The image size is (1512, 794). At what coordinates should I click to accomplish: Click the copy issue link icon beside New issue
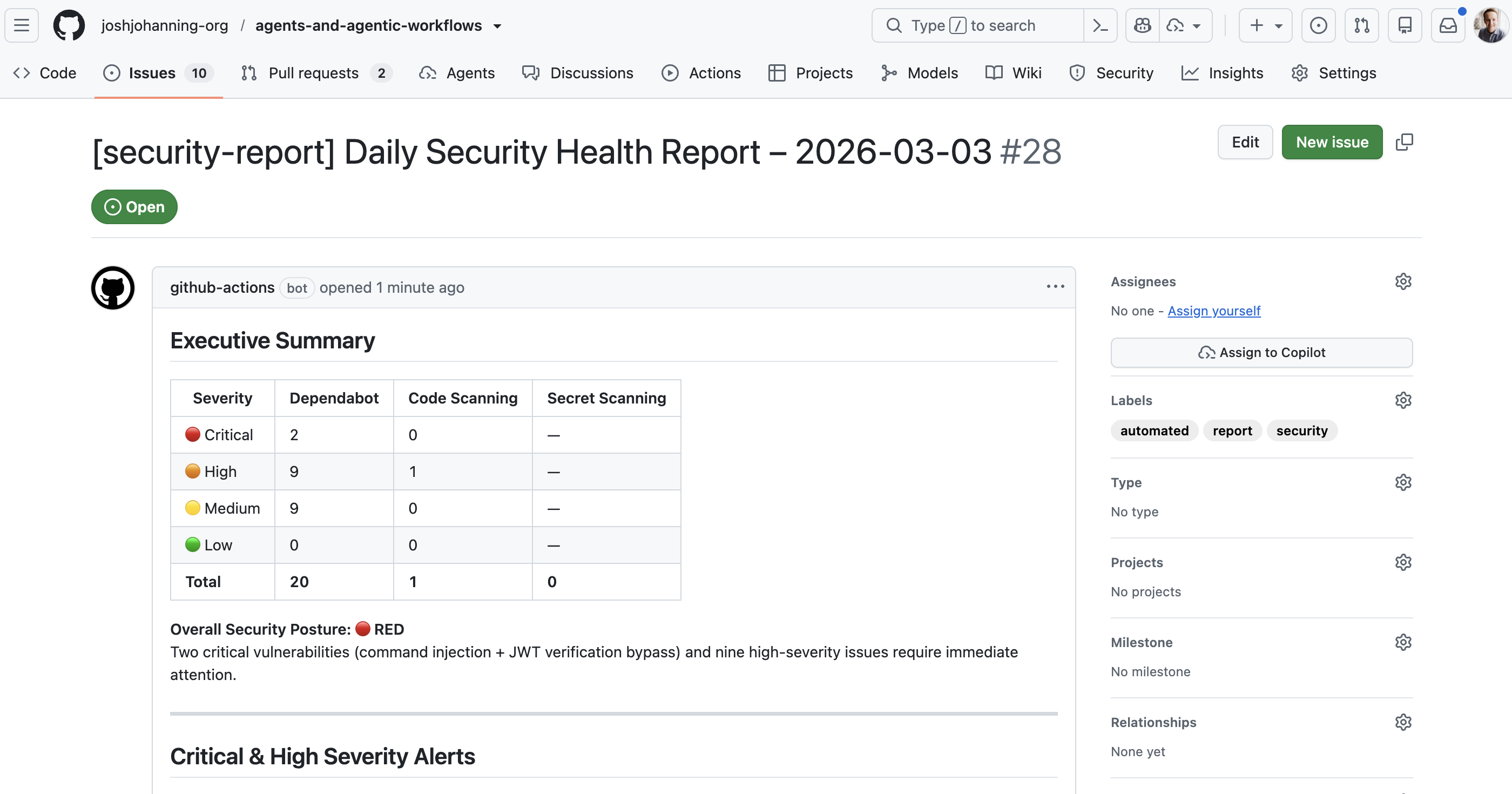click(x=1405, y=142)
